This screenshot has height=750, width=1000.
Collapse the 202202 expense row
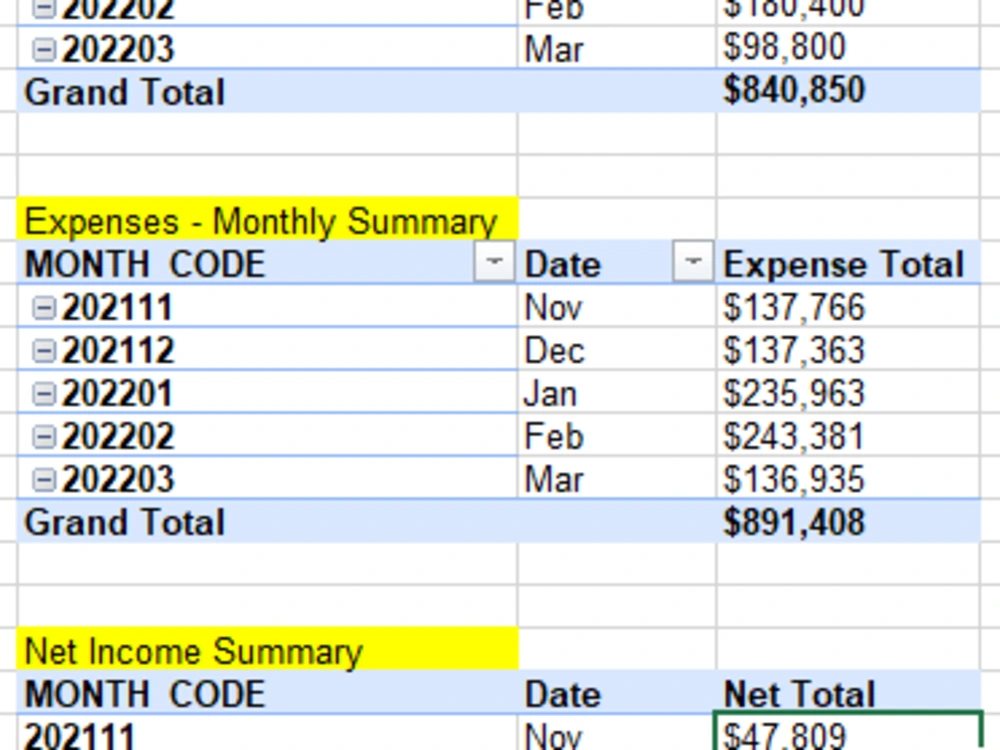pos(43,437)
